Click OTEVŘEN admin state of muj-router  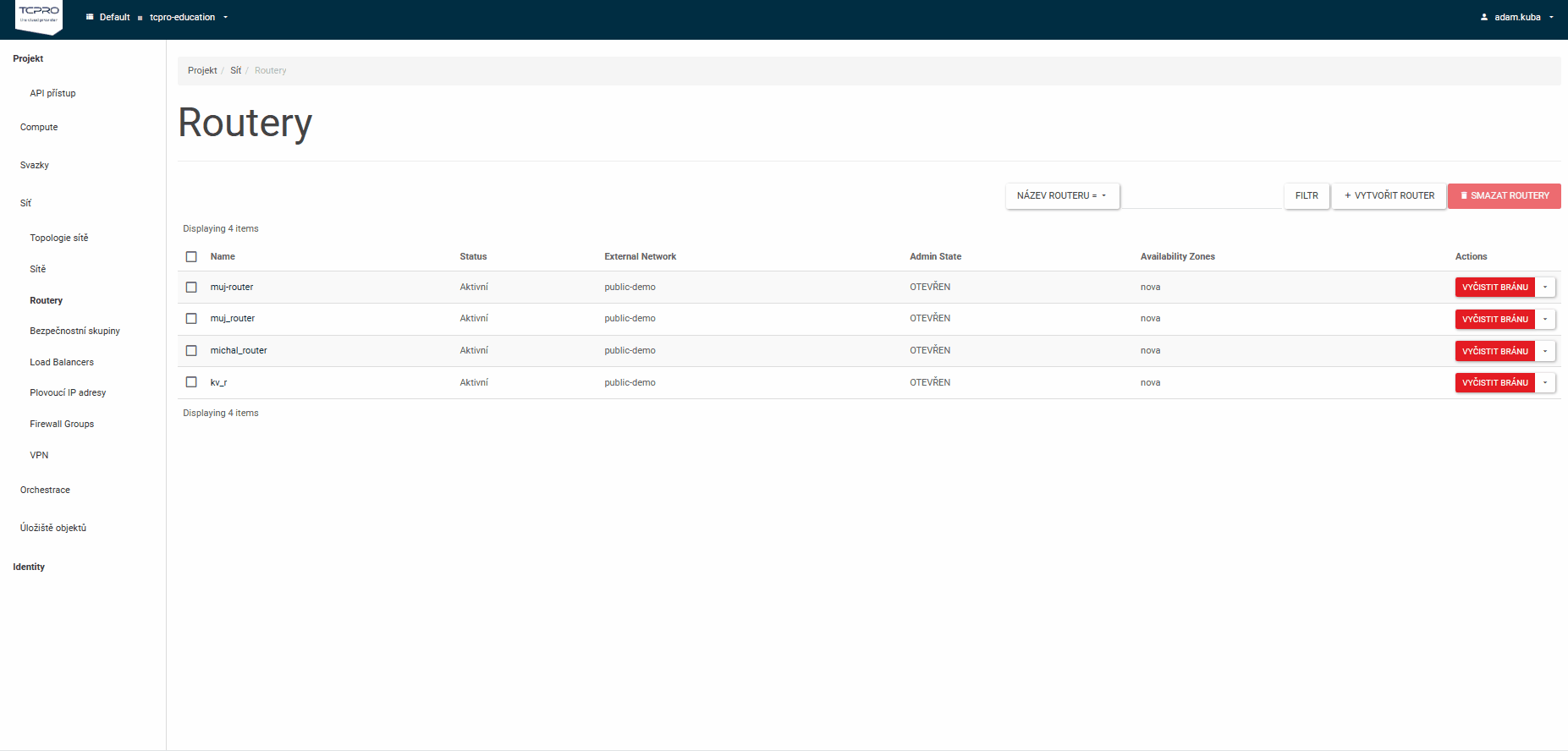930,287
